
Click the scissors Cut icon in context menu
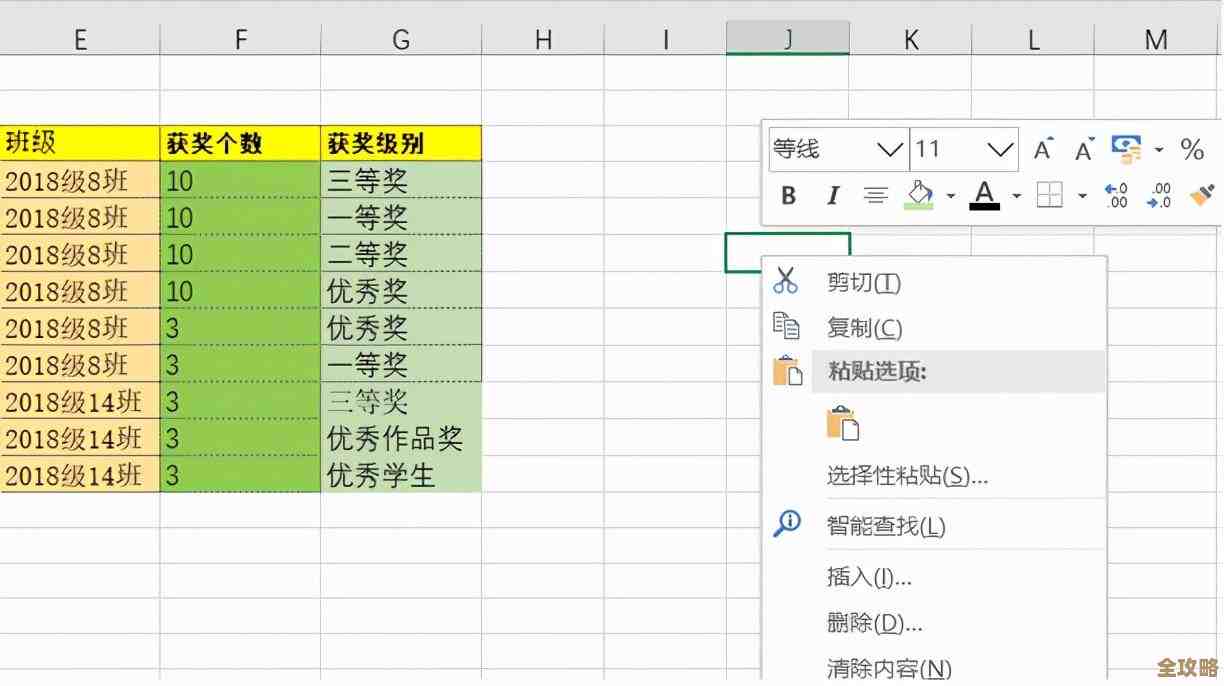pos(788,281)
